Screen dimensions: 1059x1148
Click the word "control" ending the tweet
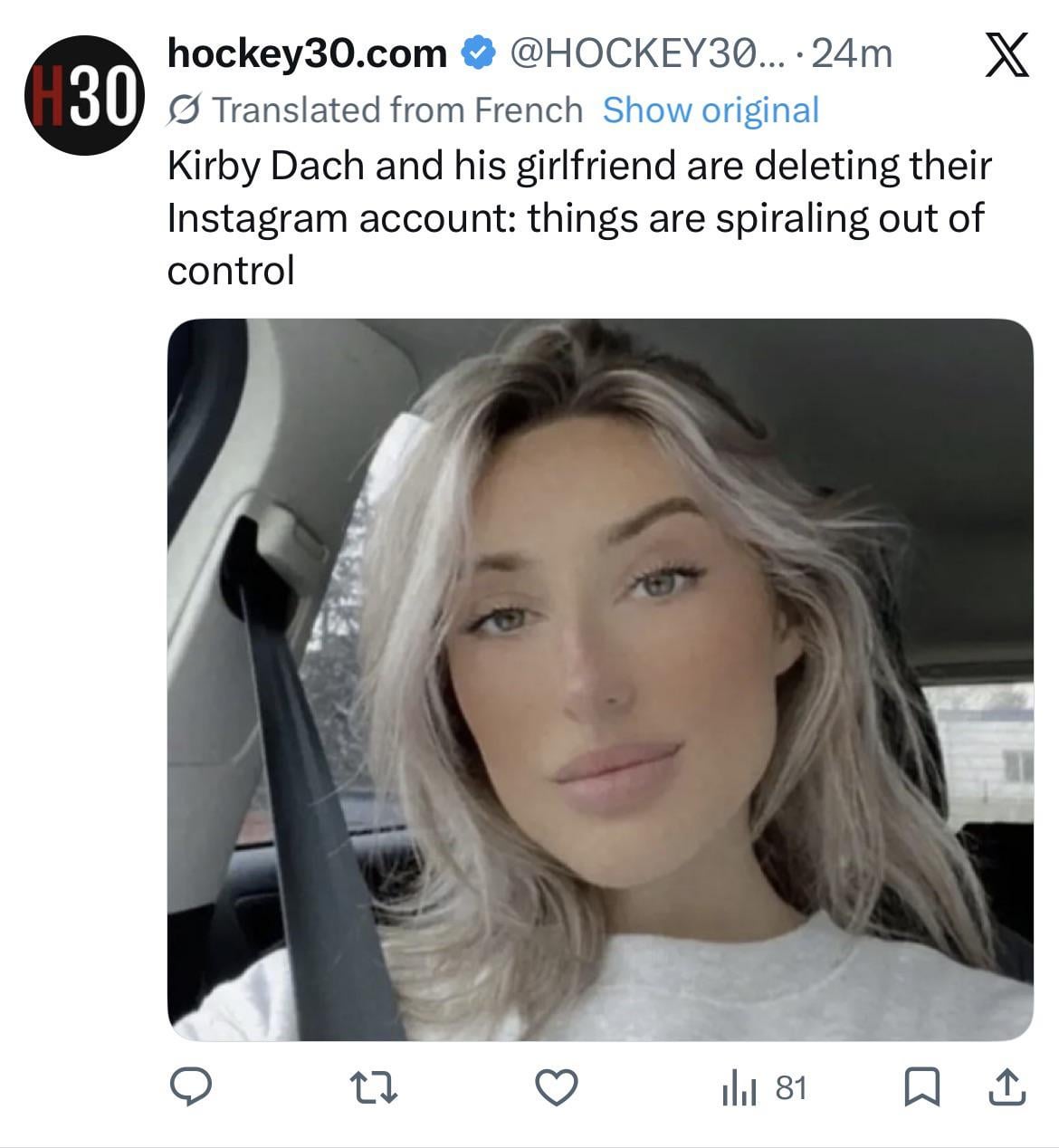coord(231,270)
